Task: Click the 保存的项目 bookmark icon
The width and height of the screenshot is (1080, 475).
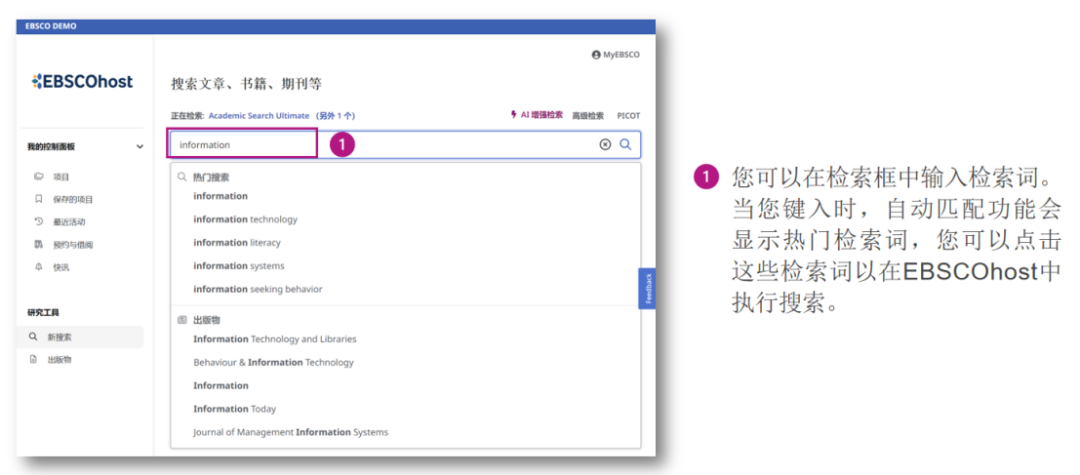Action: click(39, 200)
